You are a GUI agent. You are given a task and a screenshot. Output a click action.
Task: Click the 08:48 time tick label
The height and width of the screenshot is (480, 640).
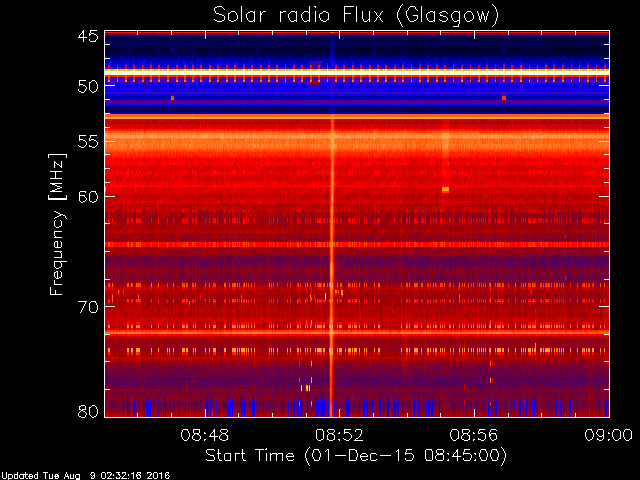pyautogui.click(x=204, y=435)
